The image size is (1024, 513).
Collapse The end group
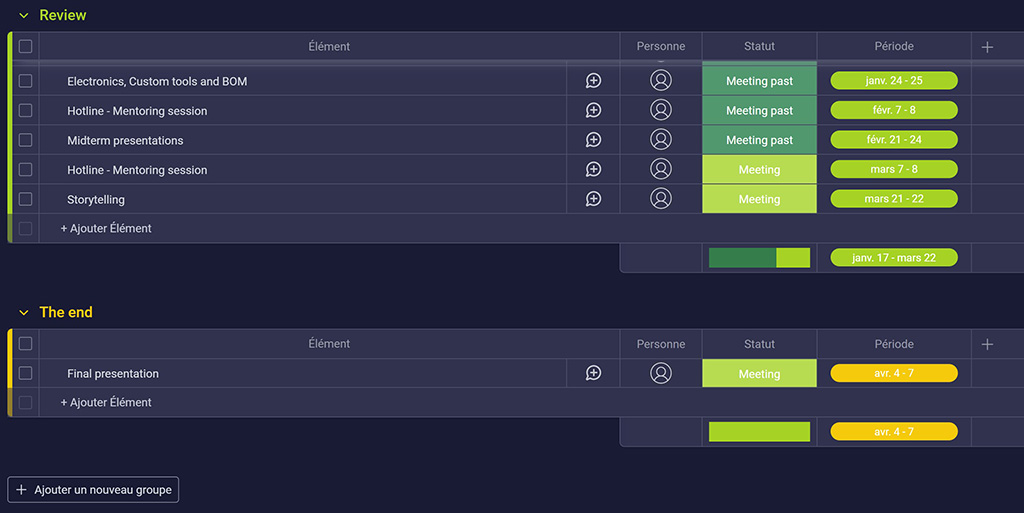(24, 313)
